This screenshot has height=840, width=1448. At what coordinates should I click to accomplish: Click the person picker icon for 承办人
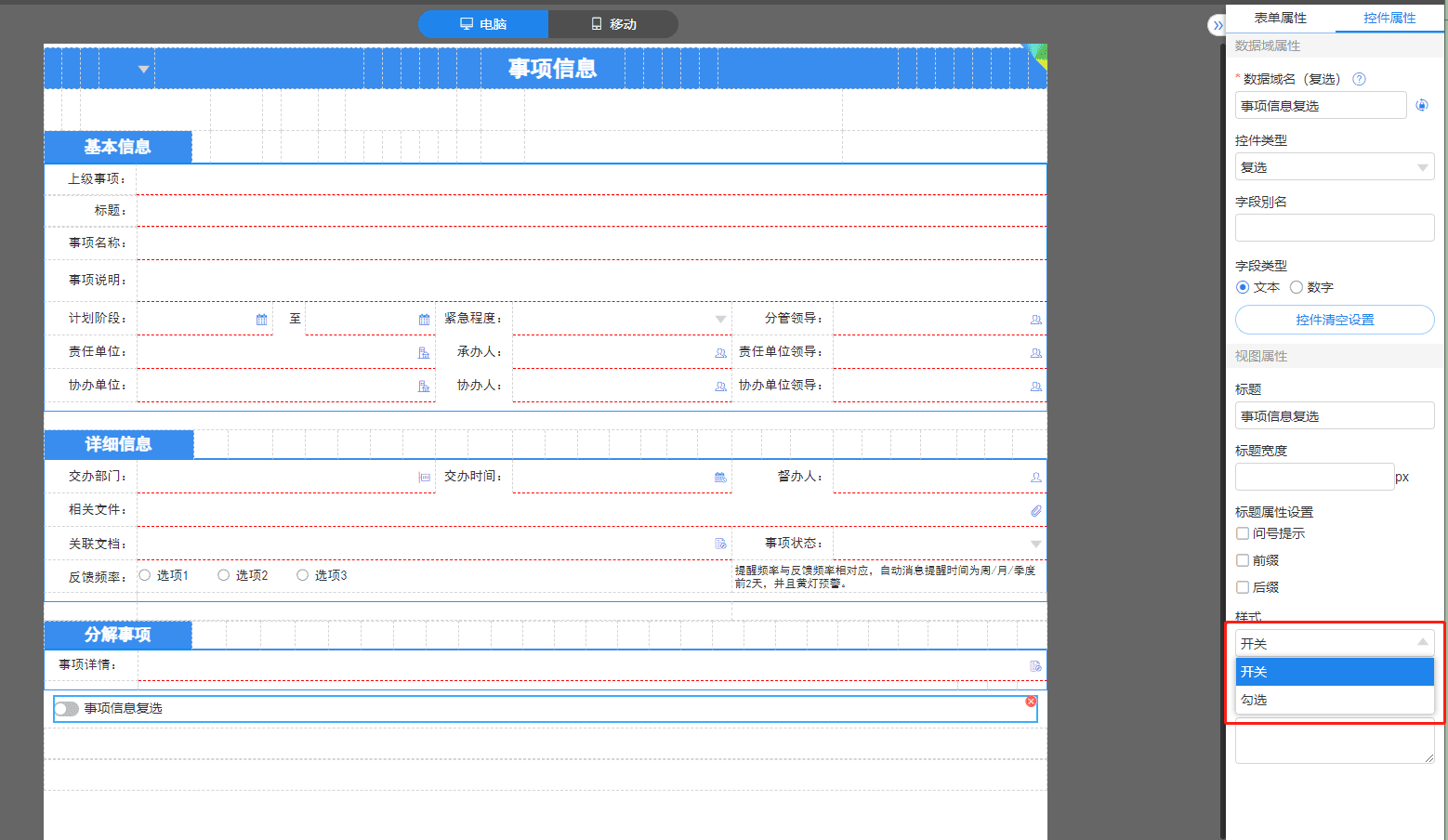tap(720, 353)
